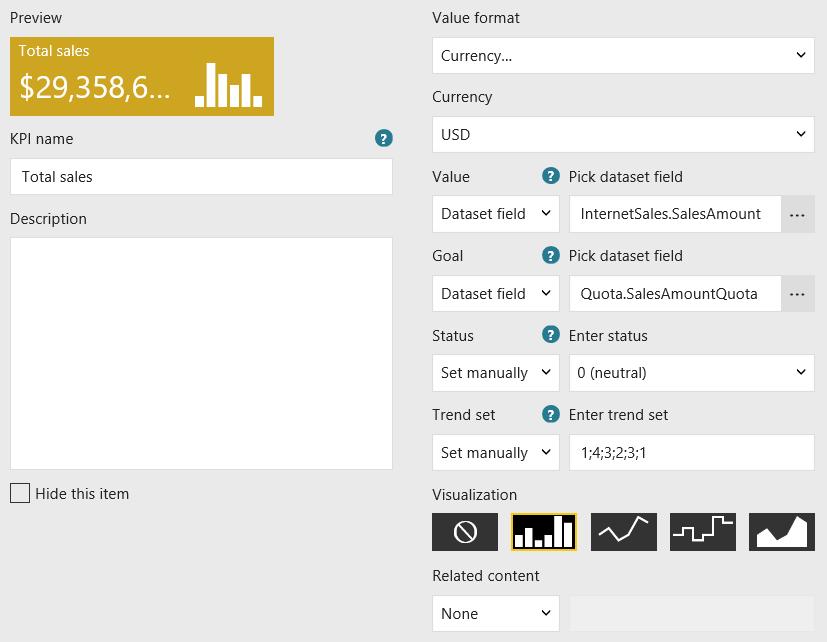Open help icon next to Status label

551,334
